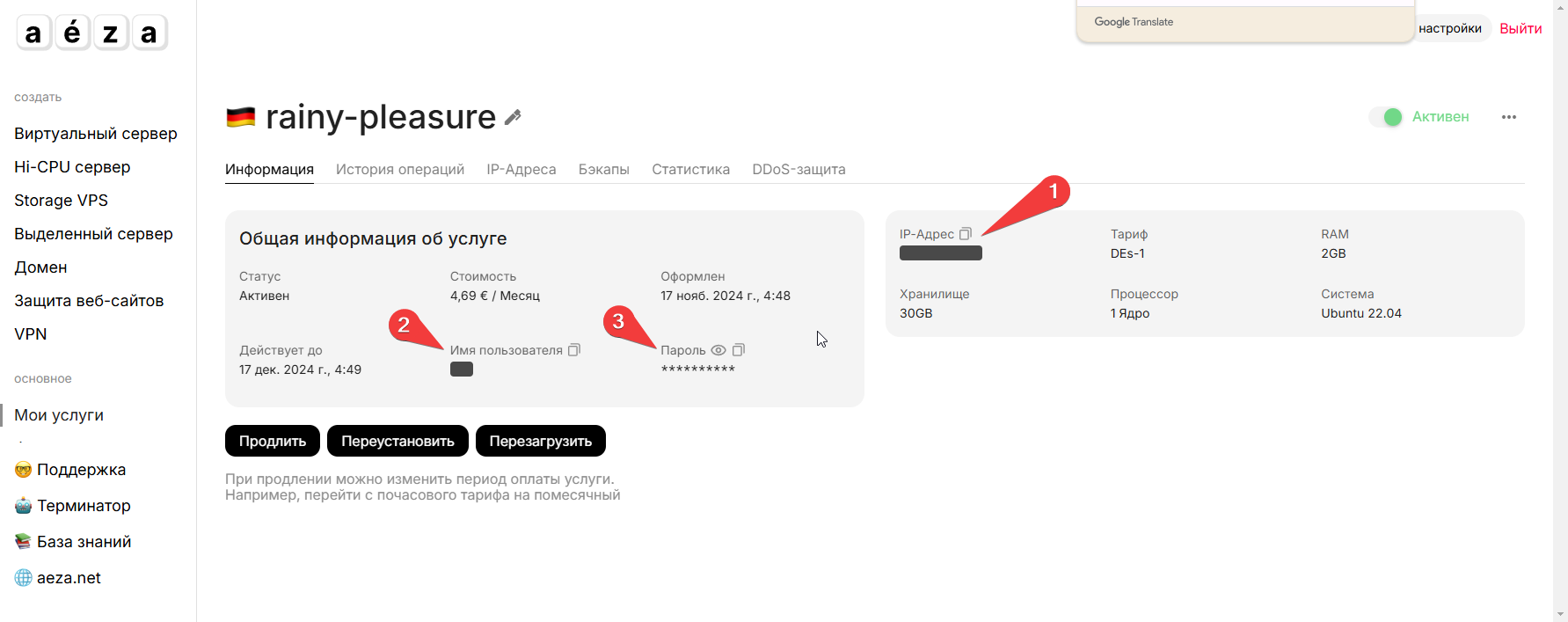Click the page scrollbar down arrow

click(1560, 614)
